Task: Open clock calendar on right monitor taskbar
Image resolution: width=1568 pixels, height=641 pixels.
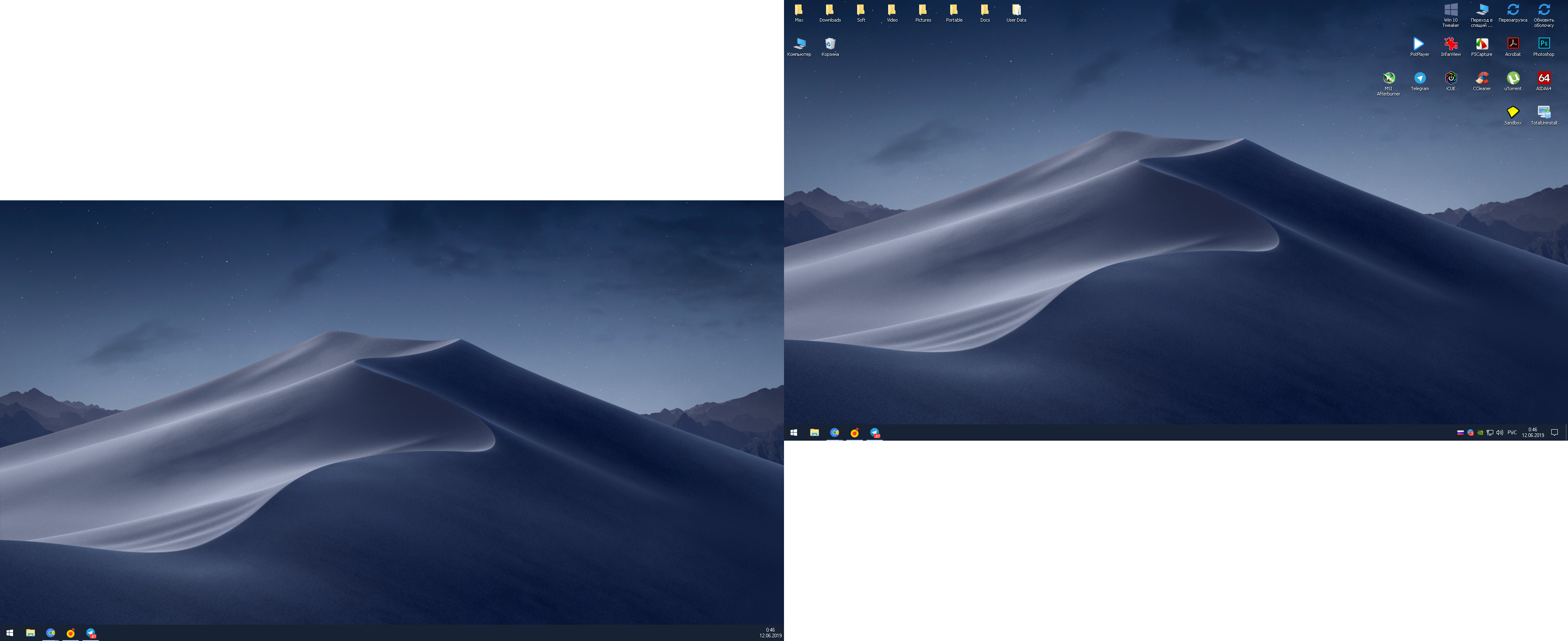Action: point(1533,433)
